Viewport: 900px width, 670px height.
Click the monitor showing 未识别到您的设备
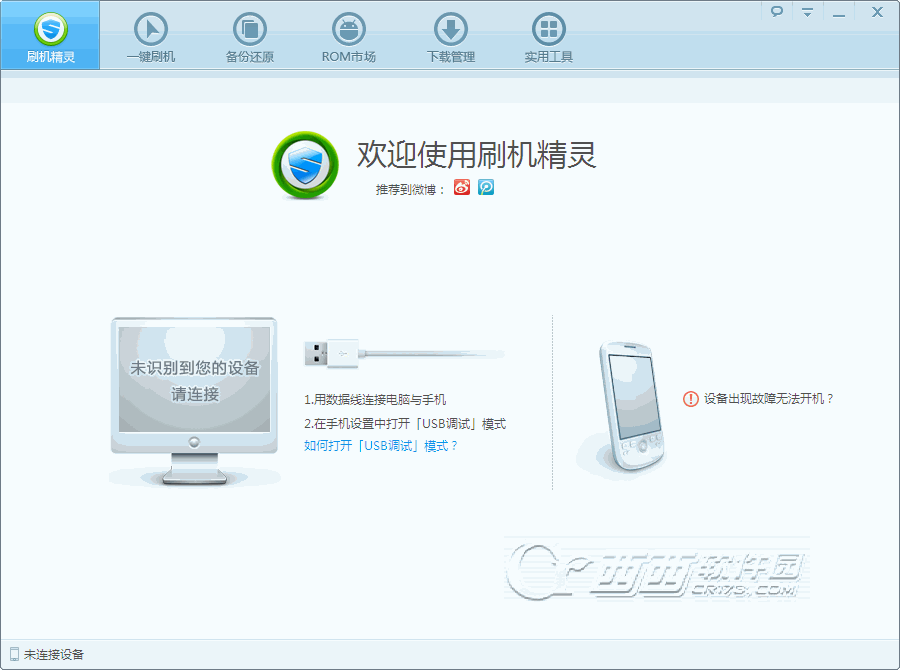195,380
